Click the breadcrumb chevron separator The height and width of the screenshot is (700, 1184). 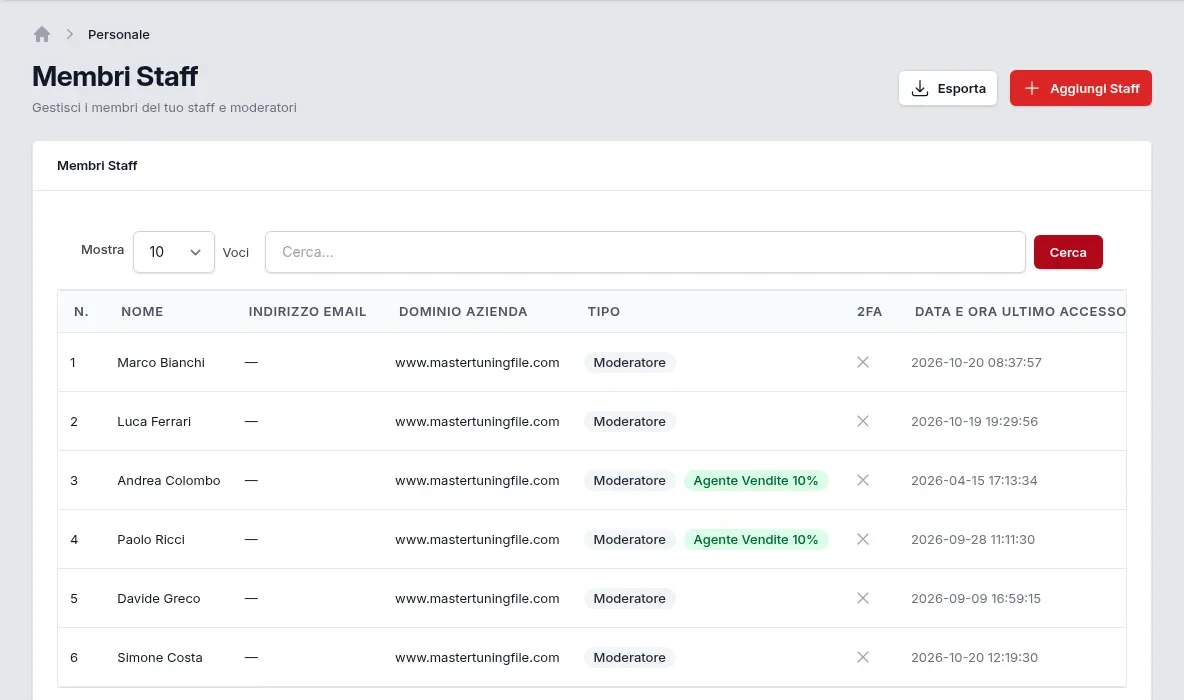[69, 34]
